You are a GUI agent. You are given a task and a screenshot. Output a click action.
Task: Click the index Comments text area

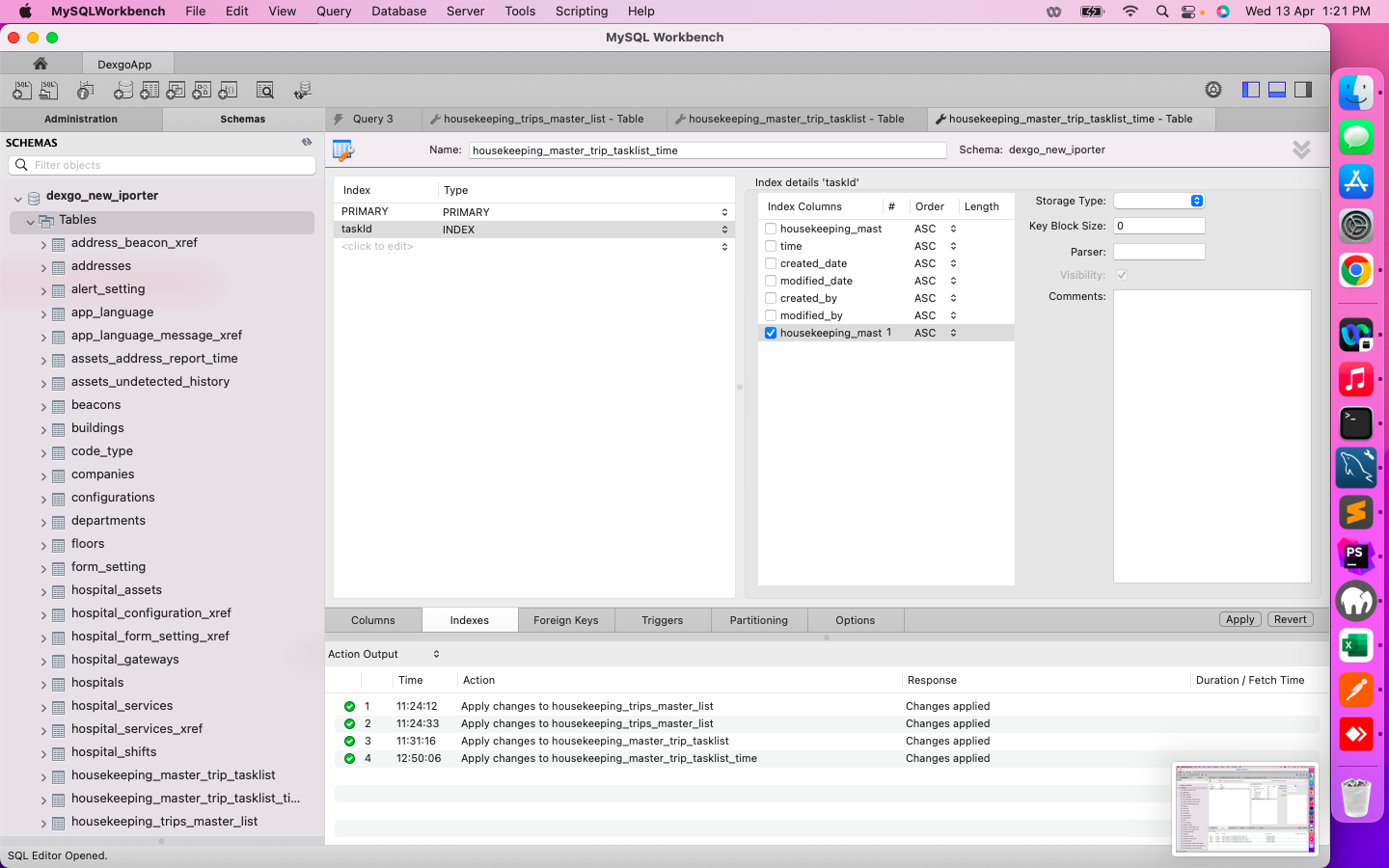[x=1212, y=436]
